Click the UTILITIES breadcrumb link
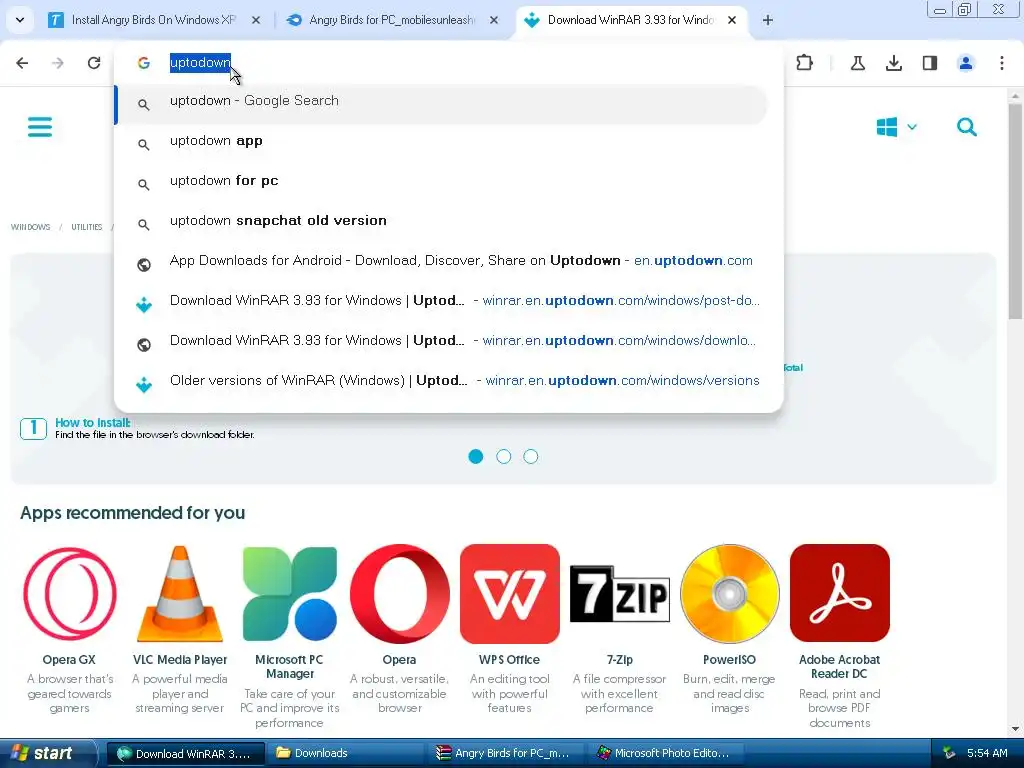This screenshot has height=768, width=1024. click(x=87, y=227)
